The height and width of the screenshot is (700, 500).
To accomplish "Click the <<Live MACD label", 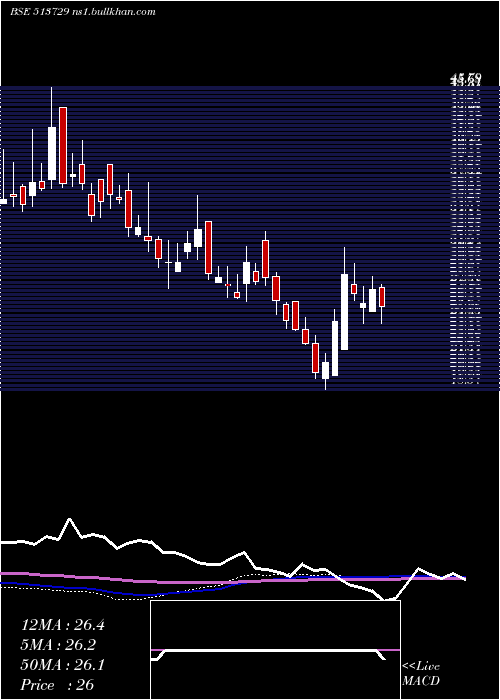I will pyautogui.click(x=421, y=673).
